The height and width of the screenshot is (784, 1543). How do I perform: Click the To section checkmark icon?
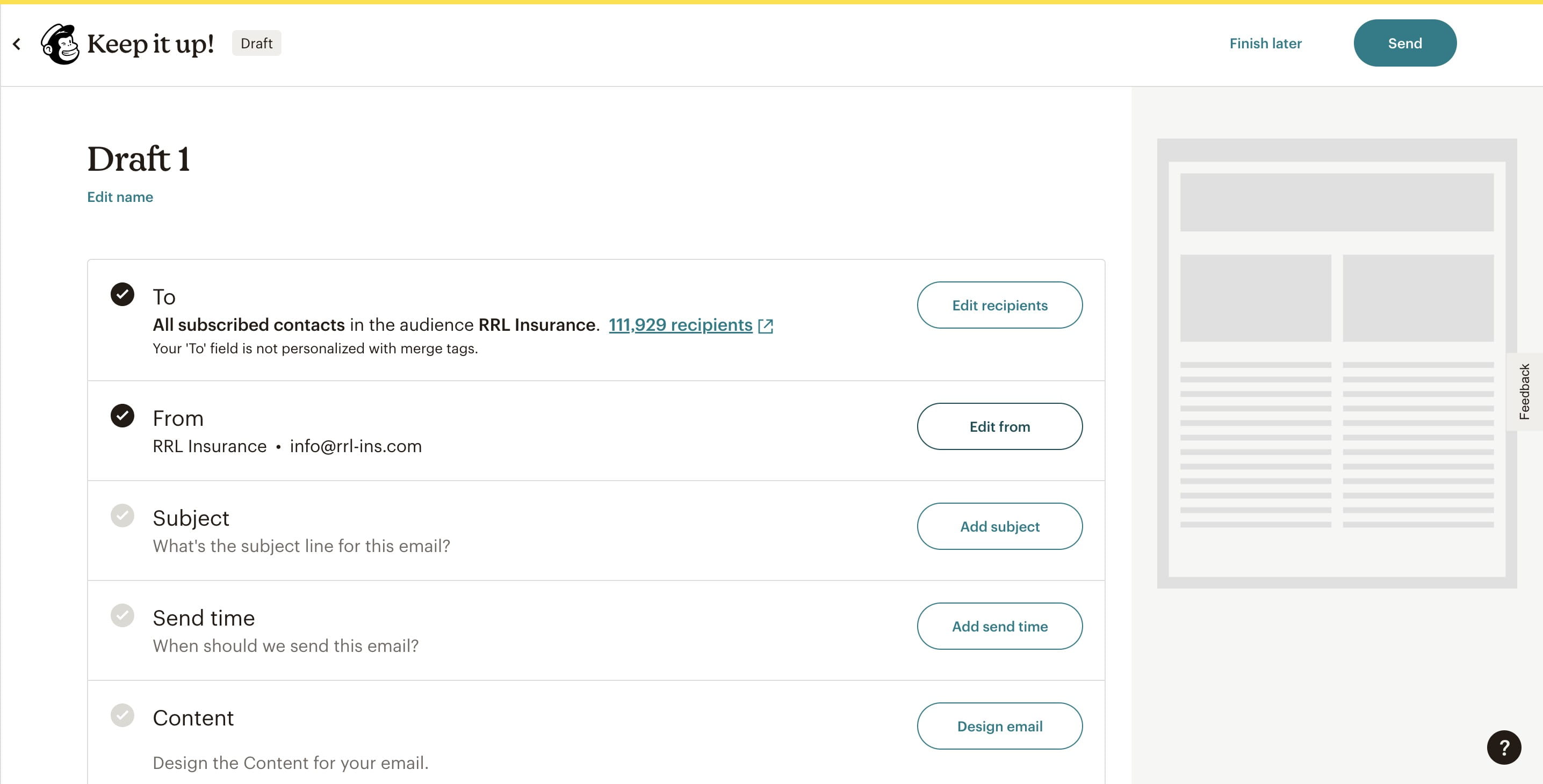(122, 294)
